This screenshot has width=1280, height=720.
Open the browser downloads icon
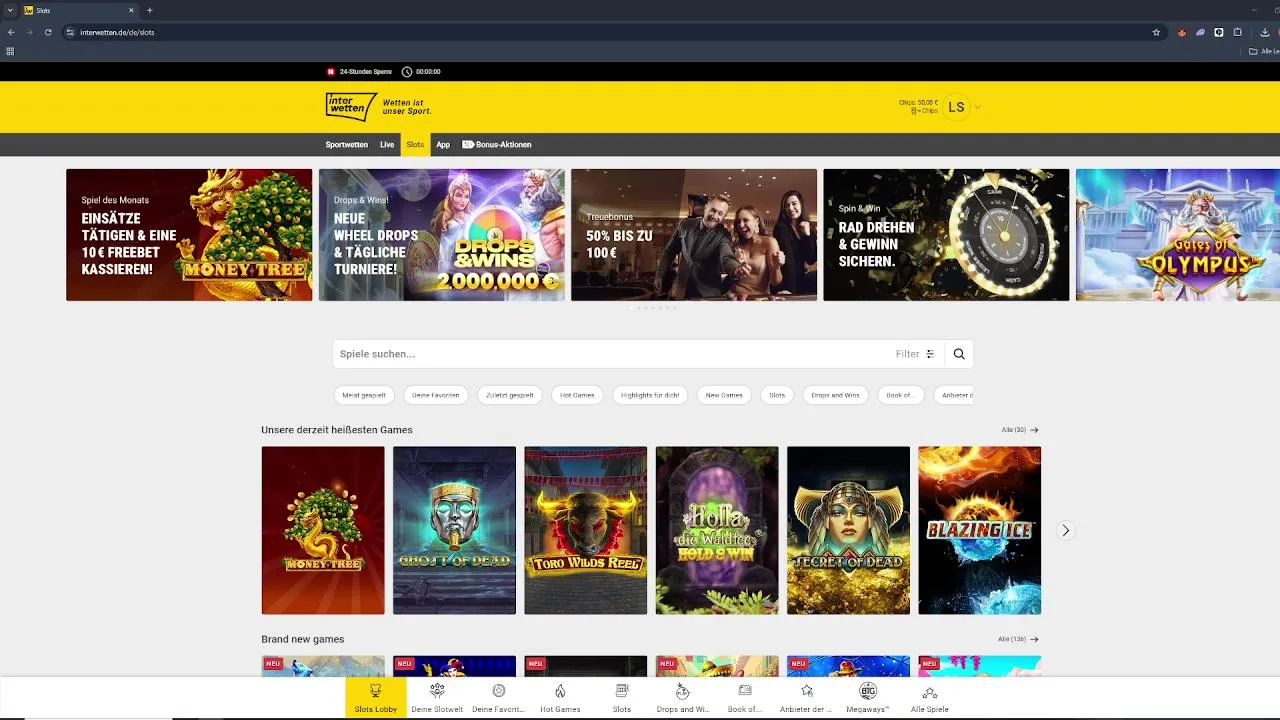pos(1264,32)
